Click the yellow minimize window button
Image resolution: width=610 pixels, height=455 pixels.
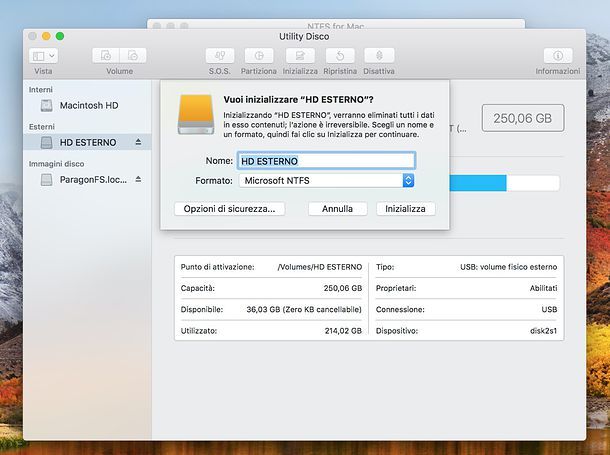point(46,36)
